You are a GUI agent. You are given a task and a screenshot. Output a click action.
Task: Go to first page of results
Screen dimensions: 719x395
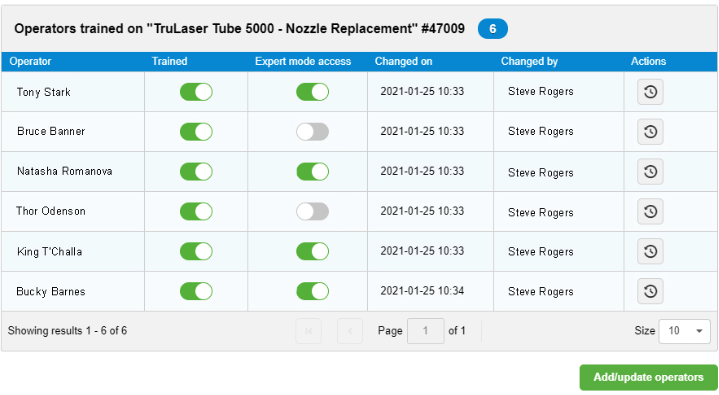[x=309, y=331]
